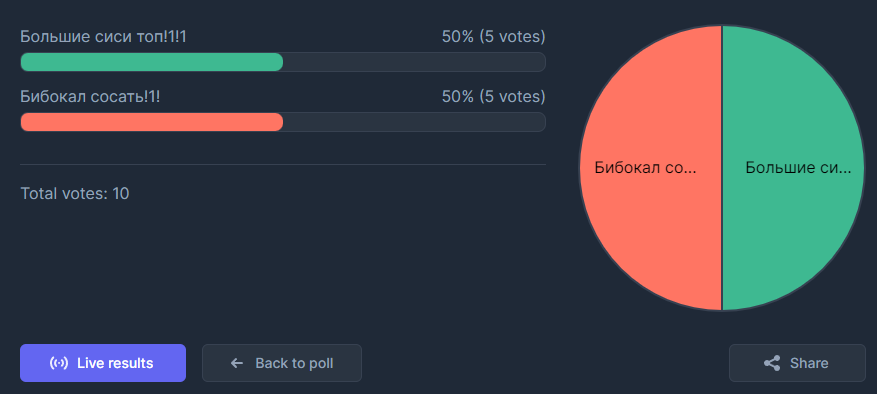Click the broadcast icon in Live results
The width and height of the screenshot is (877, 394).
59,363
